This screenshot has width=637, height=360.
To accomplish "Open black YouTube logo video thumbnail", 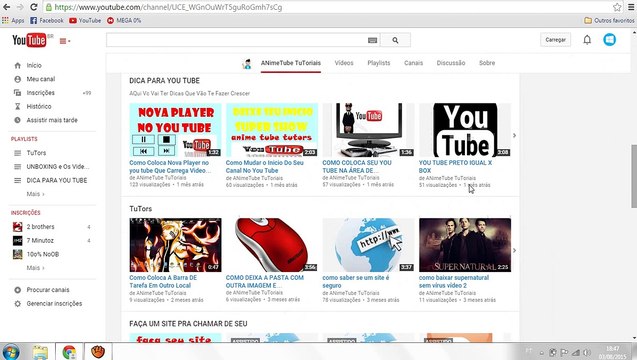I will (x=465, y=130).
